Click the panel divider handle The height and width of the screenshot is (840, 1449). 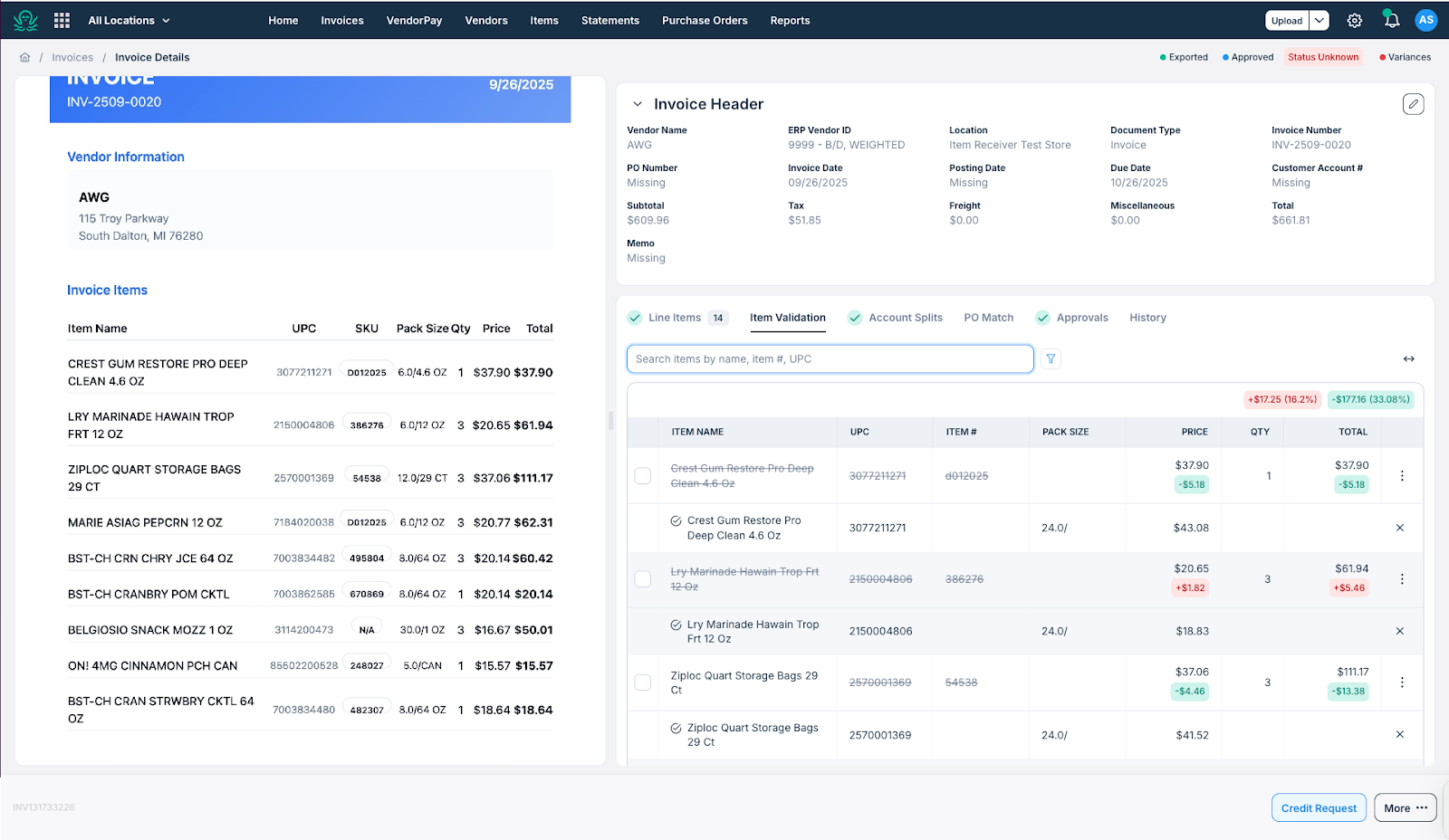coord(610,420)
